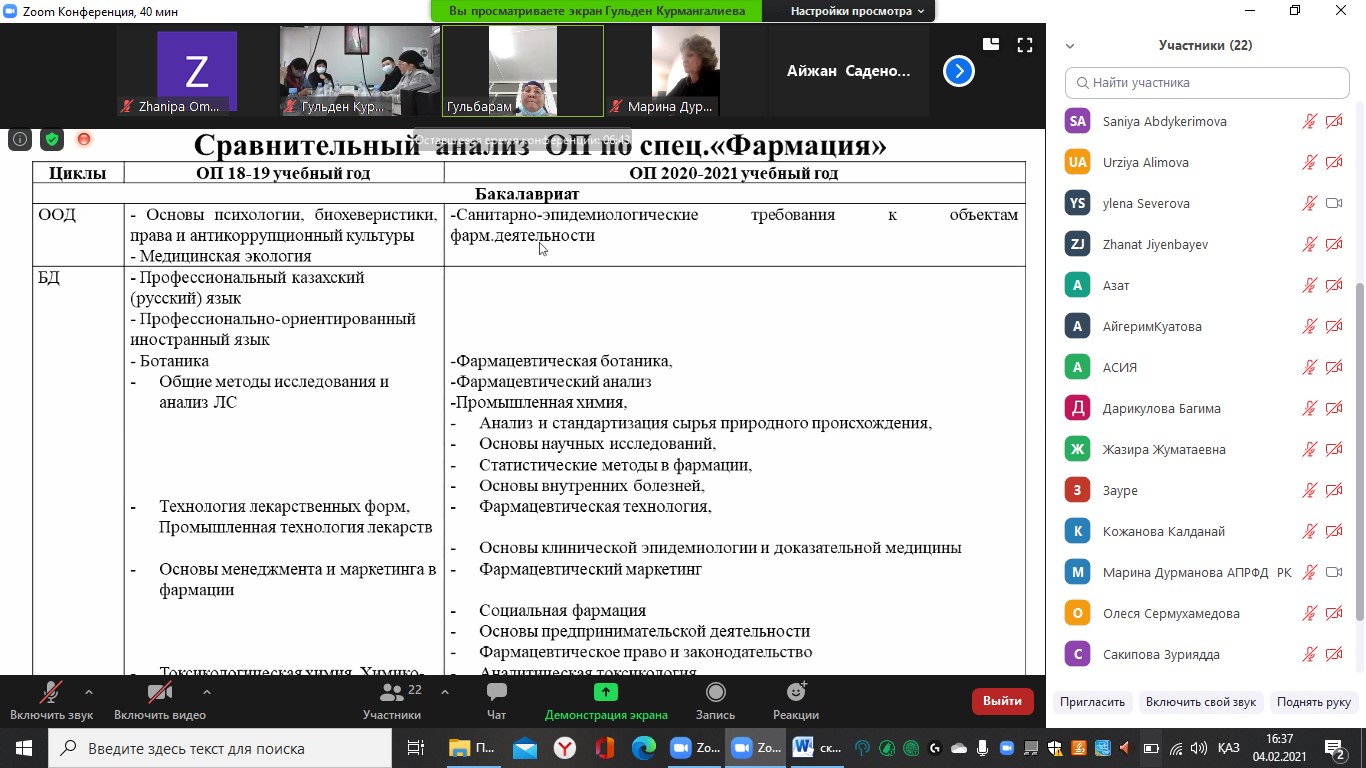This screenshot has height=768, width=1366.
Task: Switch the video layout view icon
Action: coord(991,45)
